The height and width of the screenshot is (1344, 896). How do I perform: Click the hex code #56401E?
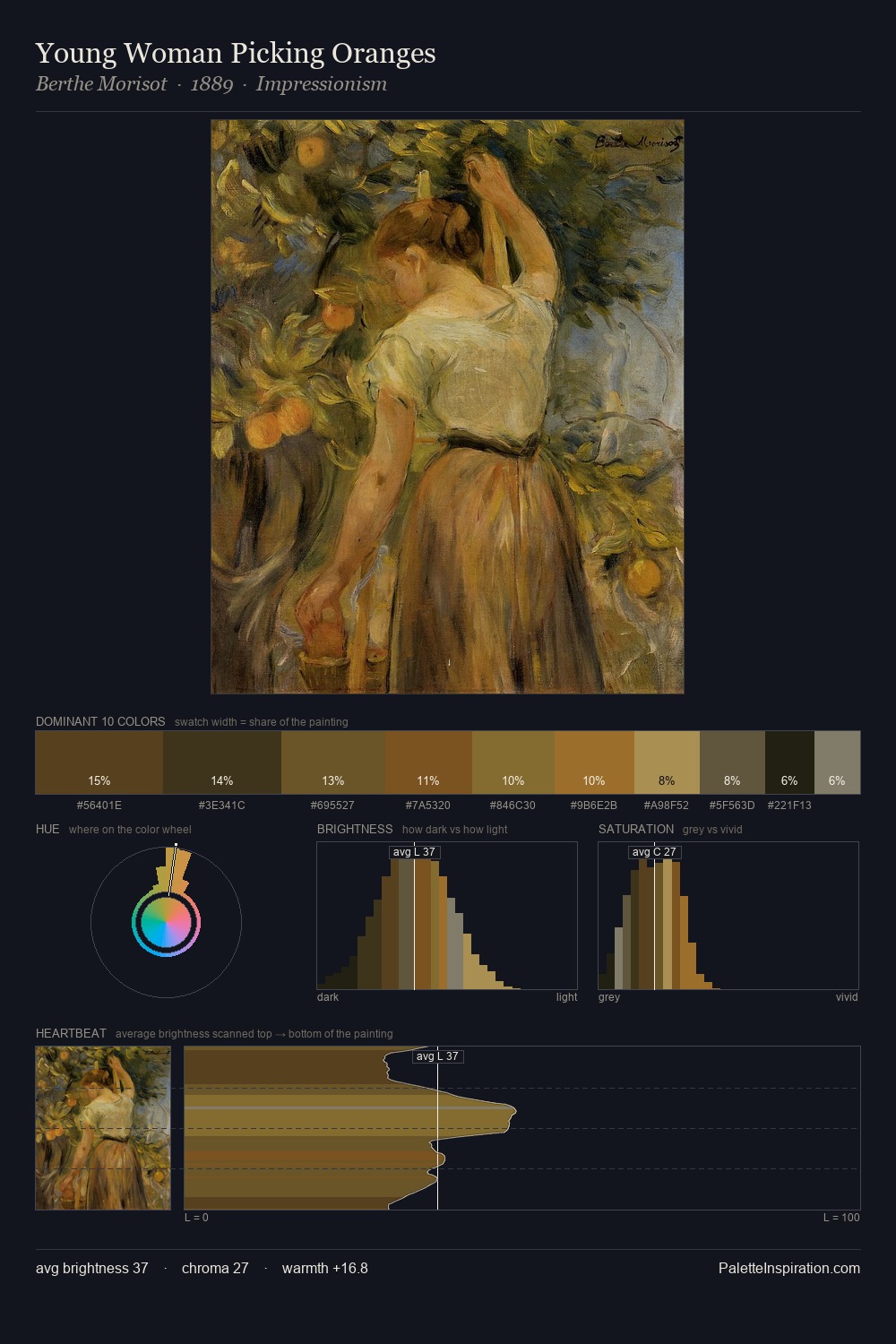coord(99,806)
